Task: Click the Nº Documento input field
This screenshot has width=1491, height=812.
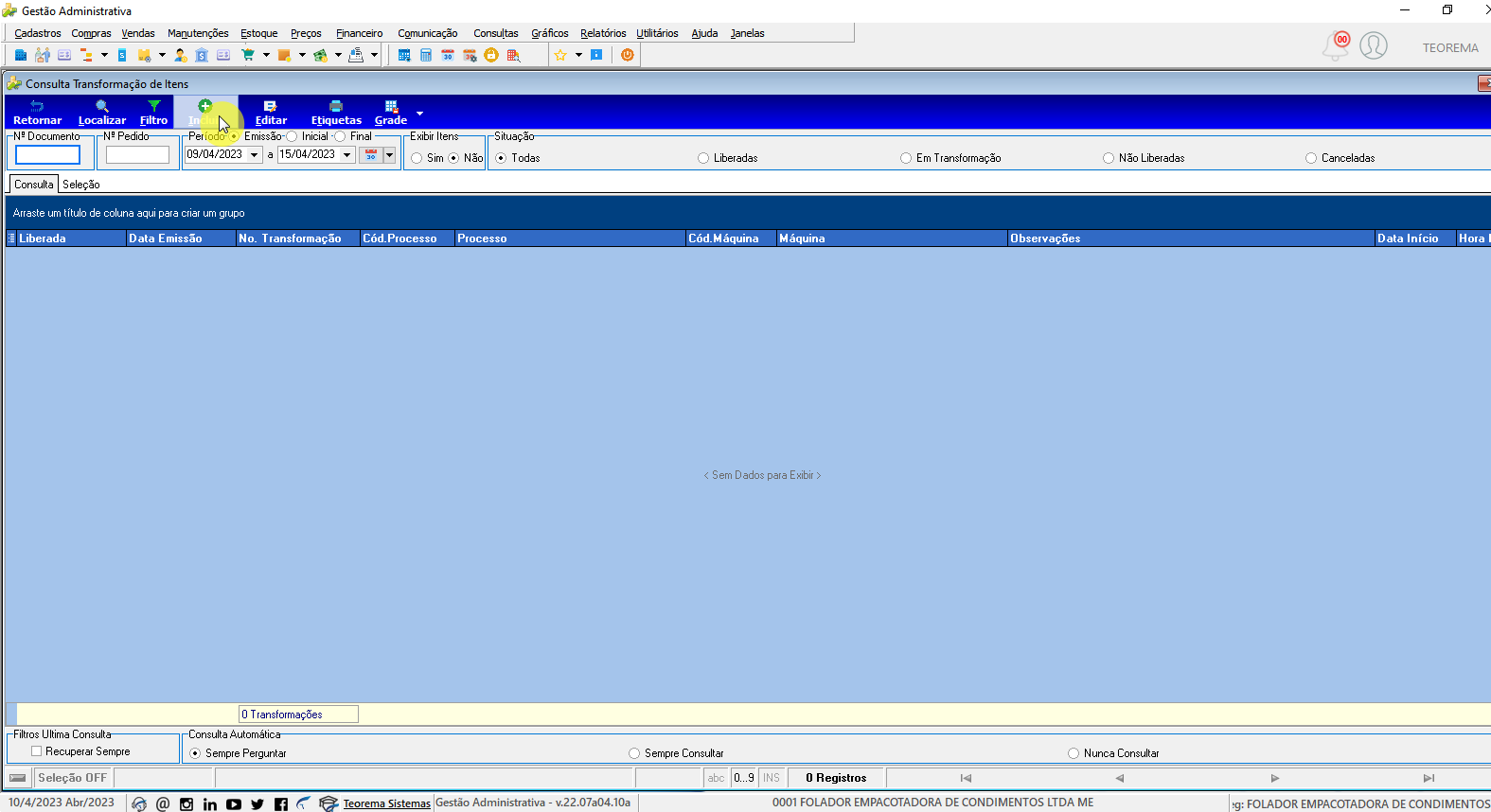Action: pyautogui.click(x=48, y=155)
